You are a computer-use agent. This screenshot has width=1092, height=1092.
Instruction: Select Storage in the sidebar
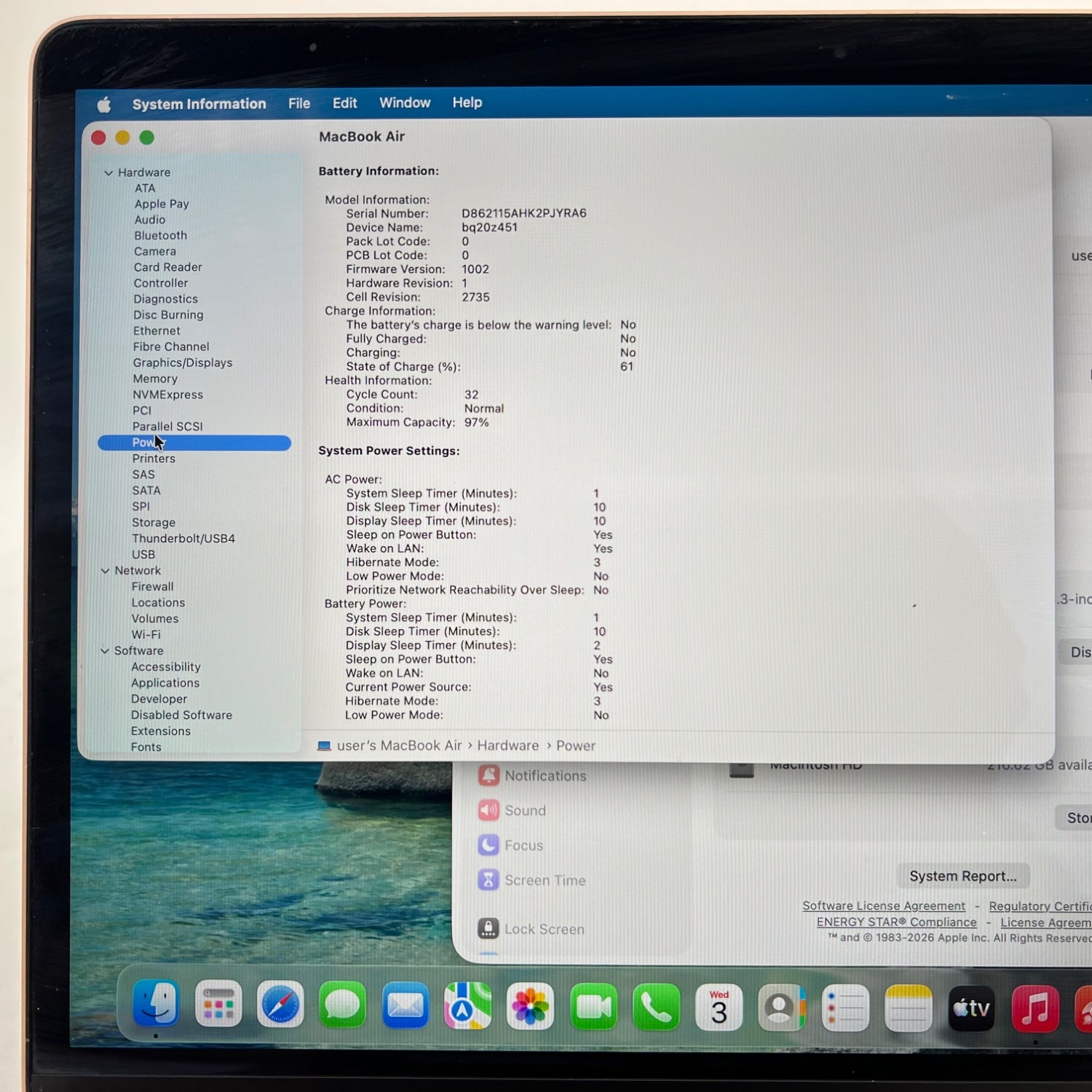click(154, 523)
